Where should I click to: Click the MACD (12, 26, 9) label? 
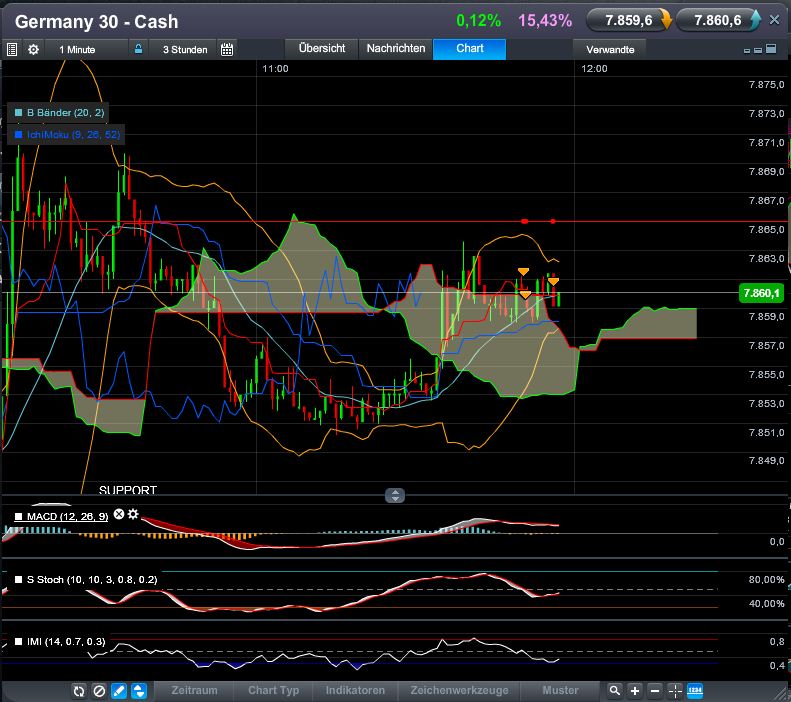pyautogui.click(x=67, y=516)
